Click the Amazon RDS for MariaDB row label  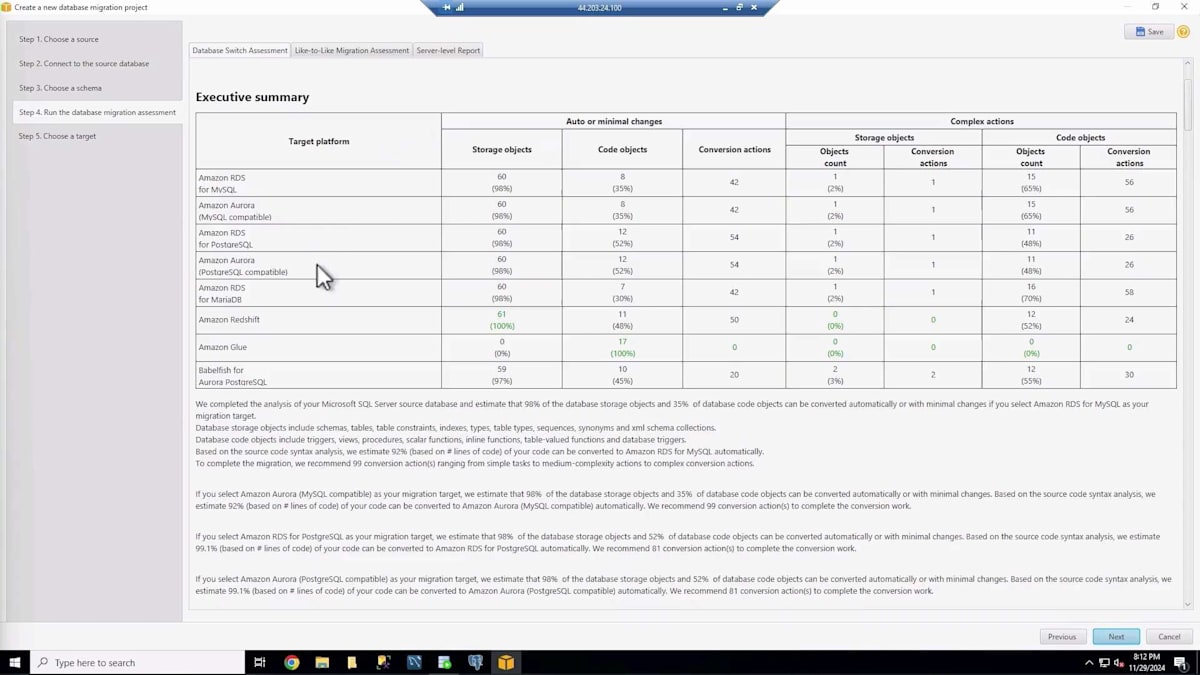point(222,293)
